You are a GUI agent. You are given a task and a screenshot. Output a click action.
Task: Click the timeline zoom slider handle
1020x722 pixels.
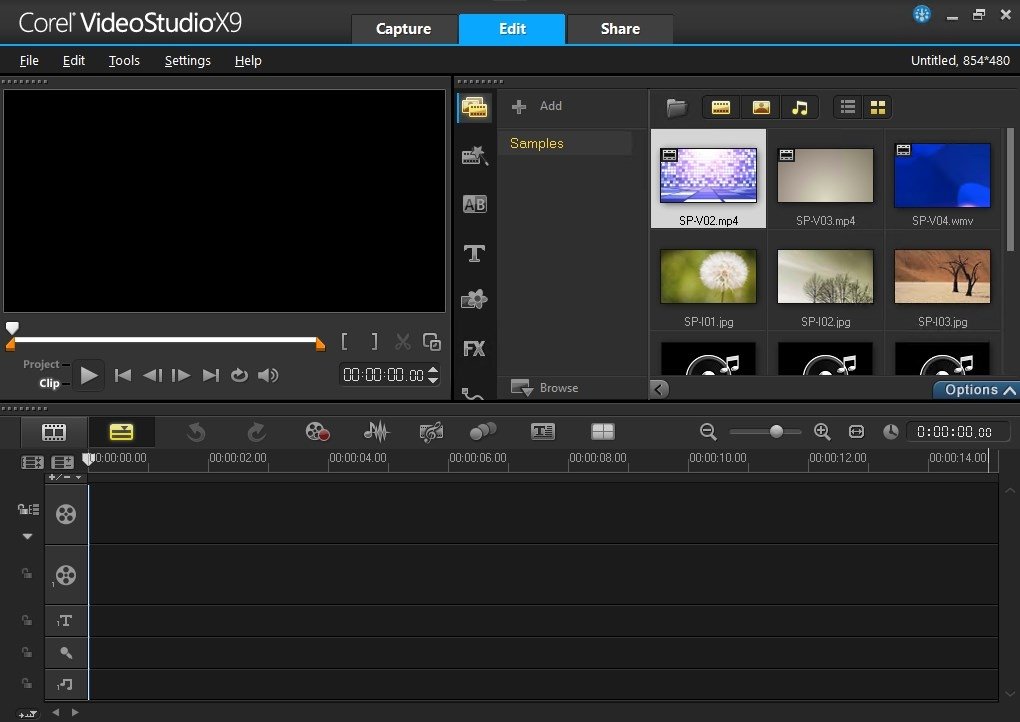coord(775,431)
